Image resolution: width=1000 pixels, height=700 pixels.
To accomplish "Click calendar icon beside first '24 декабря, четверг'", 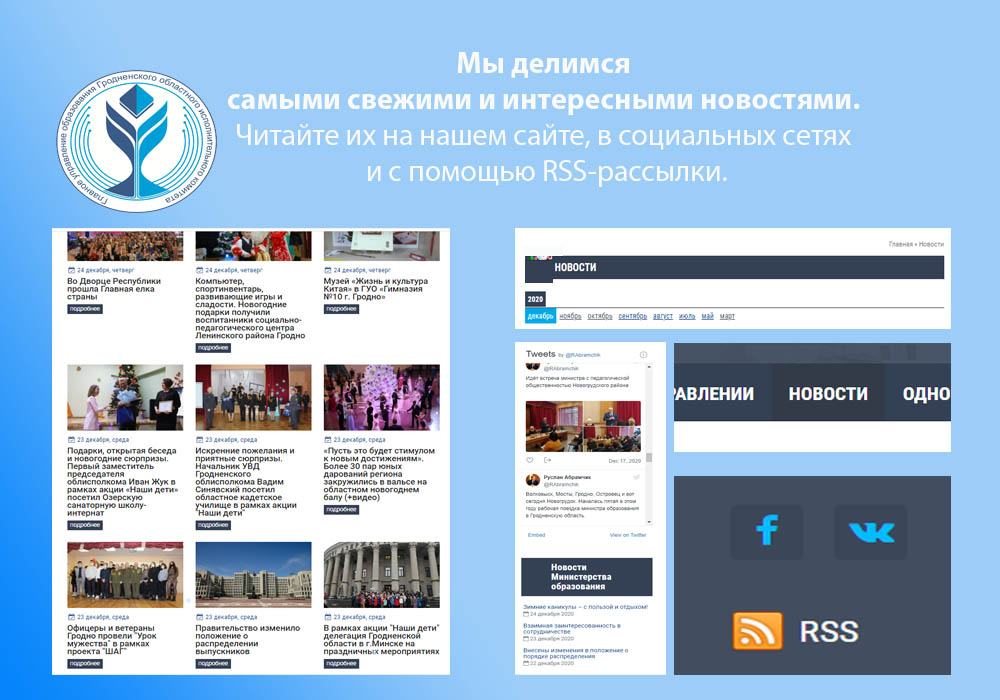I will 71,270.
